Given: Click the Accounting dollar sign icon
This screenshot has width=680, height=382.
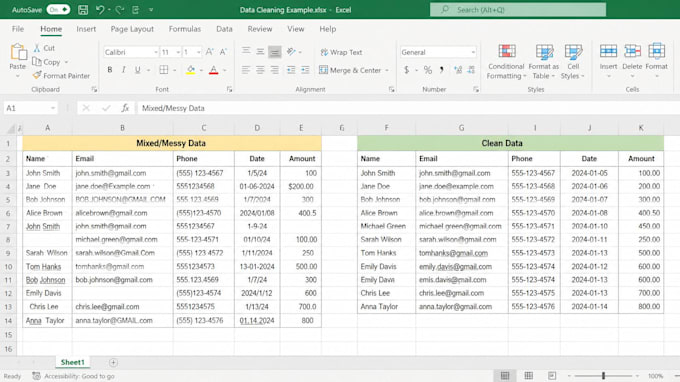Looking at the screenshot, I should pyautogui.click(x=406, y=70).
